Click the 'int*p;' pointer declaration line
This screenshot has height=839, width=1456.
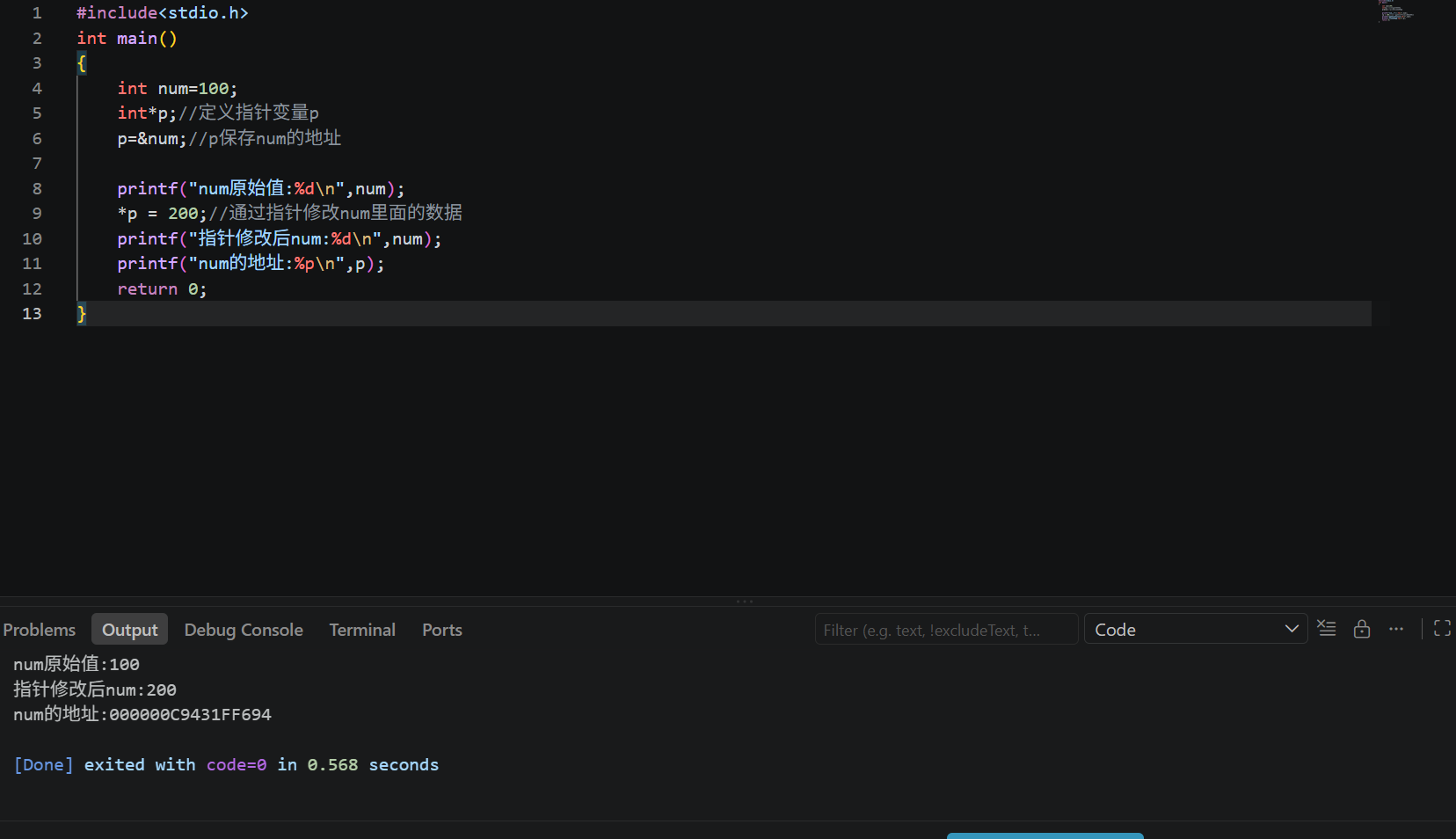(218, 113)
